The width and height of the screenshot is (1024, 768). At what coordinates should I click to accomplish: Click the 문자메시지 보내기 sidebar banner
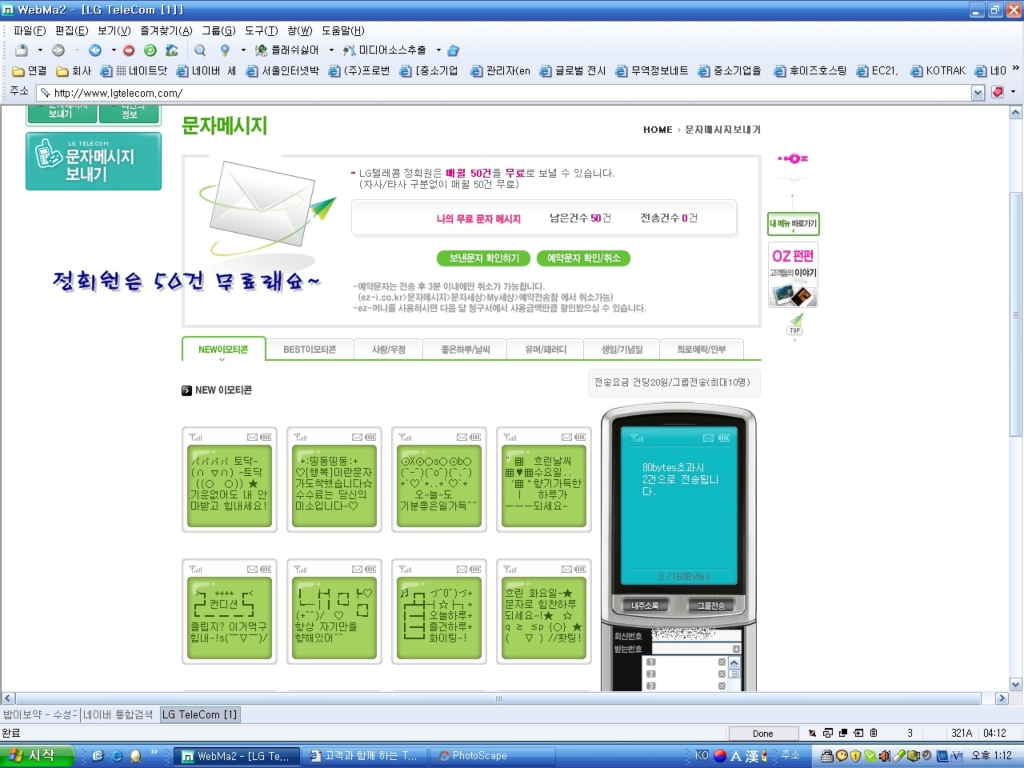click(x=93, y=161)
